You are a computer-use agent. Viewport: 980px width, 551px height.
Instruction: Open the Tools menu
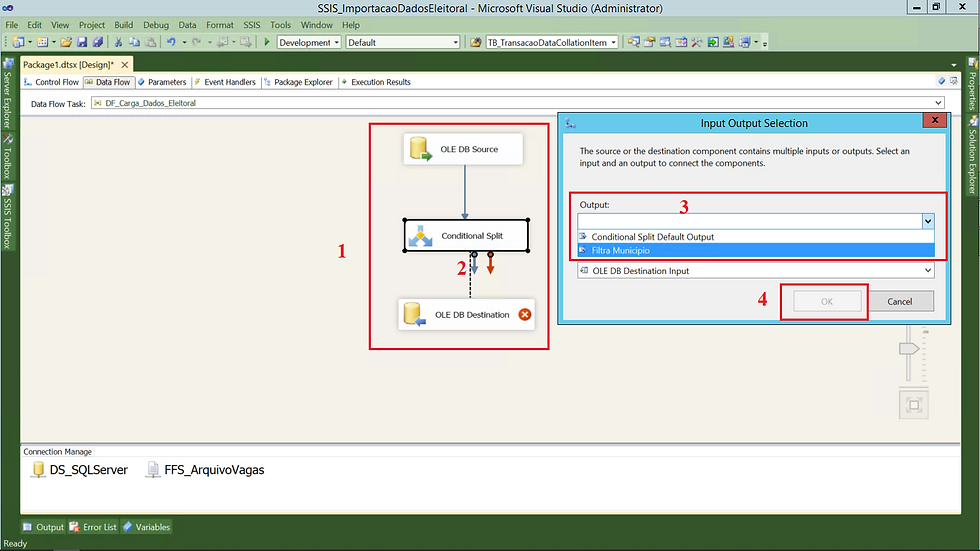coord(280,25)
